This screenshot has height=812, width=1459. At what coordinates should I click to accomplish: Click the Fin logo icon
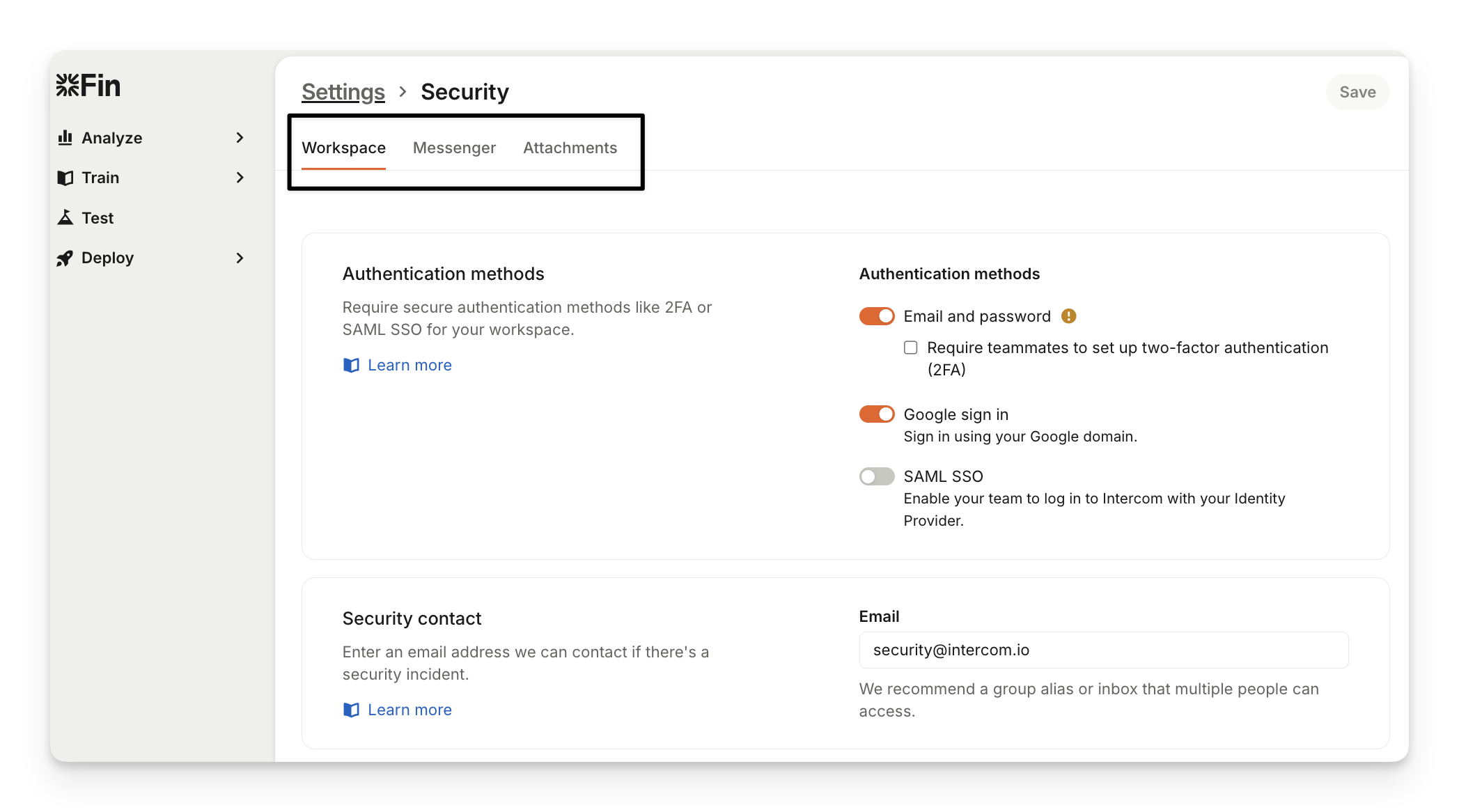(x=68, y=86)
